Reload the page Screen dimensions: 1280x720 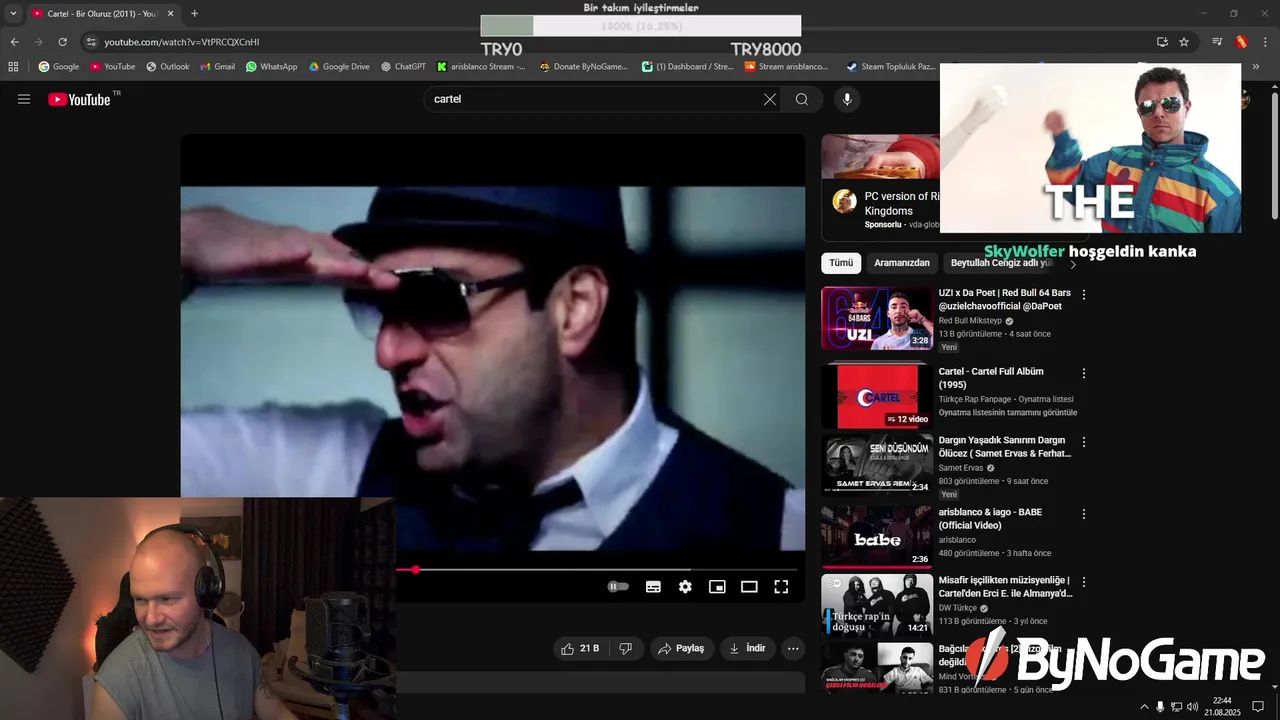63,42
